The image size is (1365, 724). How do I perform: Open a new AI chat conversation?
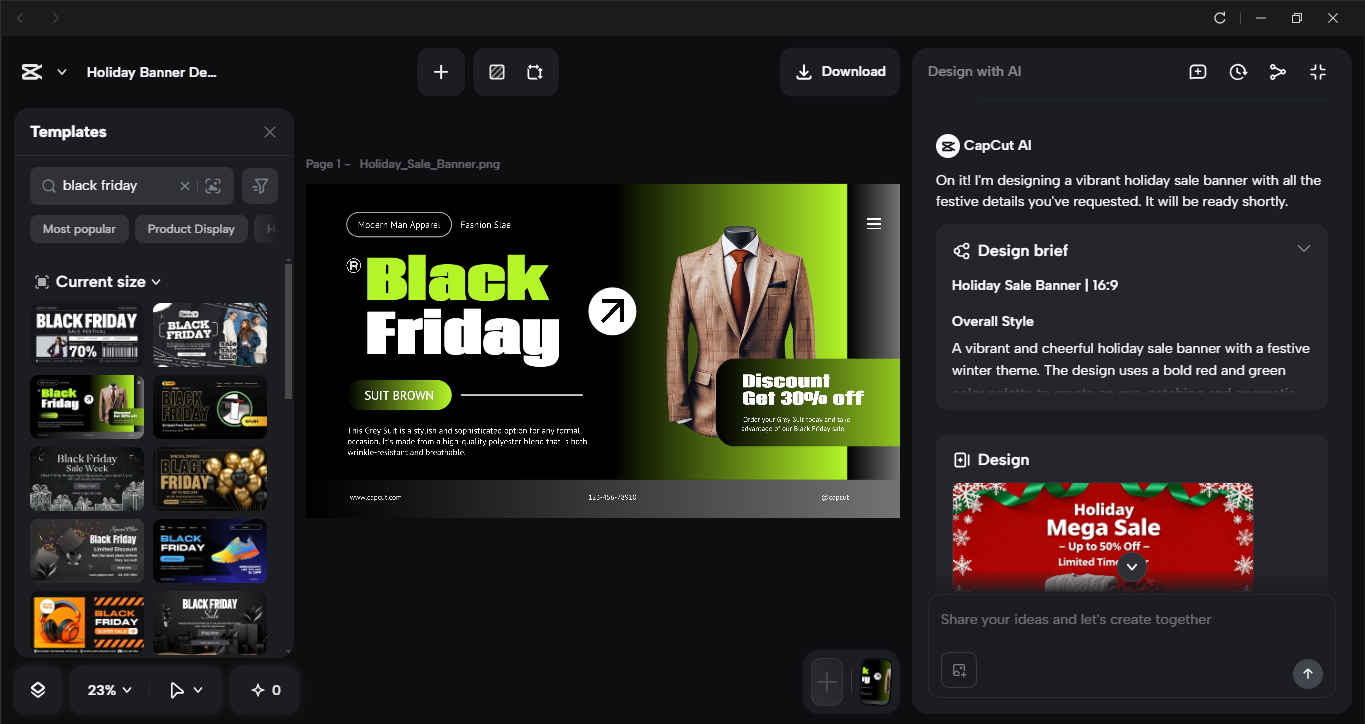1197,71
